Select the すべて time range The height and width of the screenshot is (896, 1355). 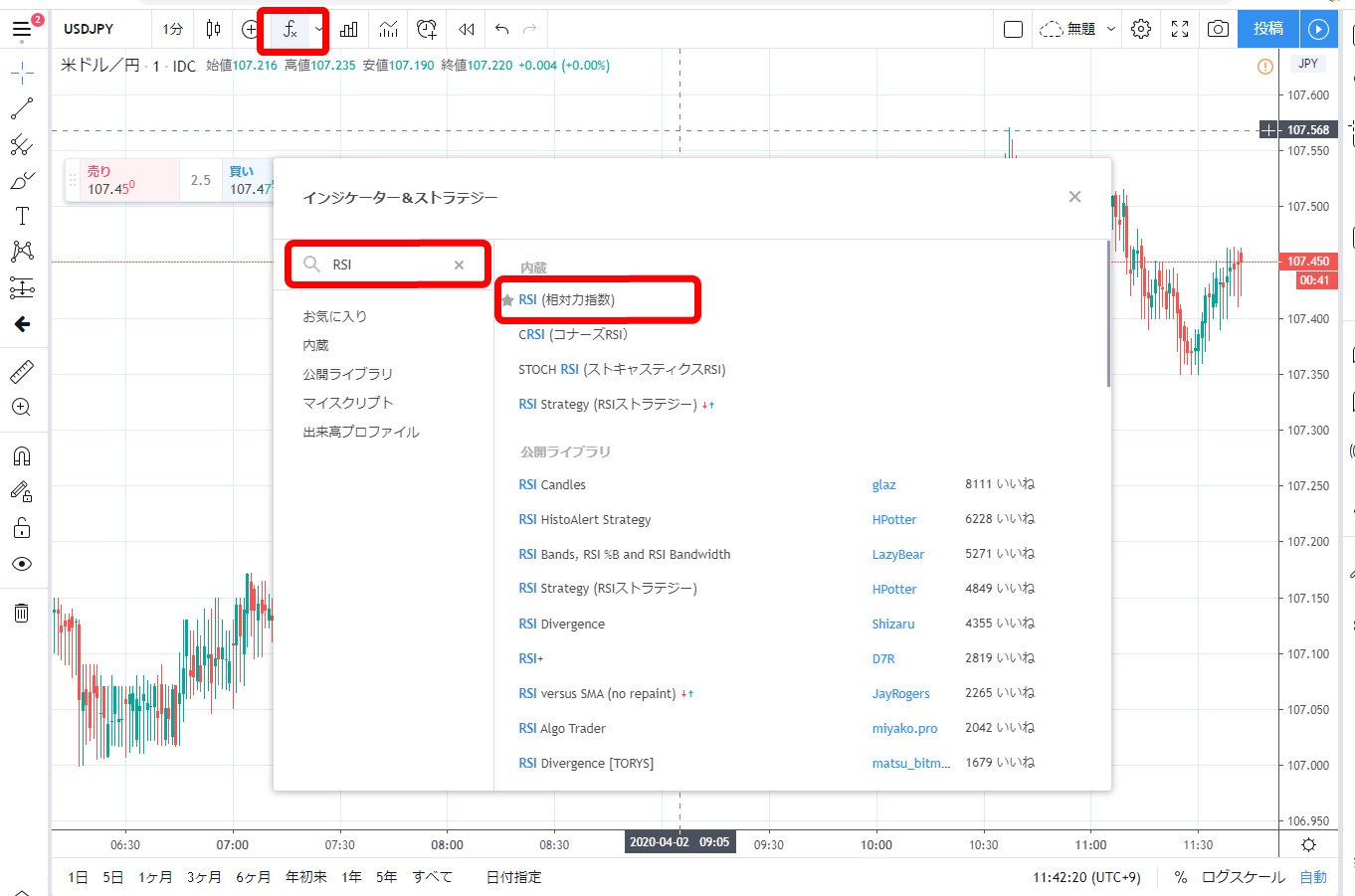432,877
